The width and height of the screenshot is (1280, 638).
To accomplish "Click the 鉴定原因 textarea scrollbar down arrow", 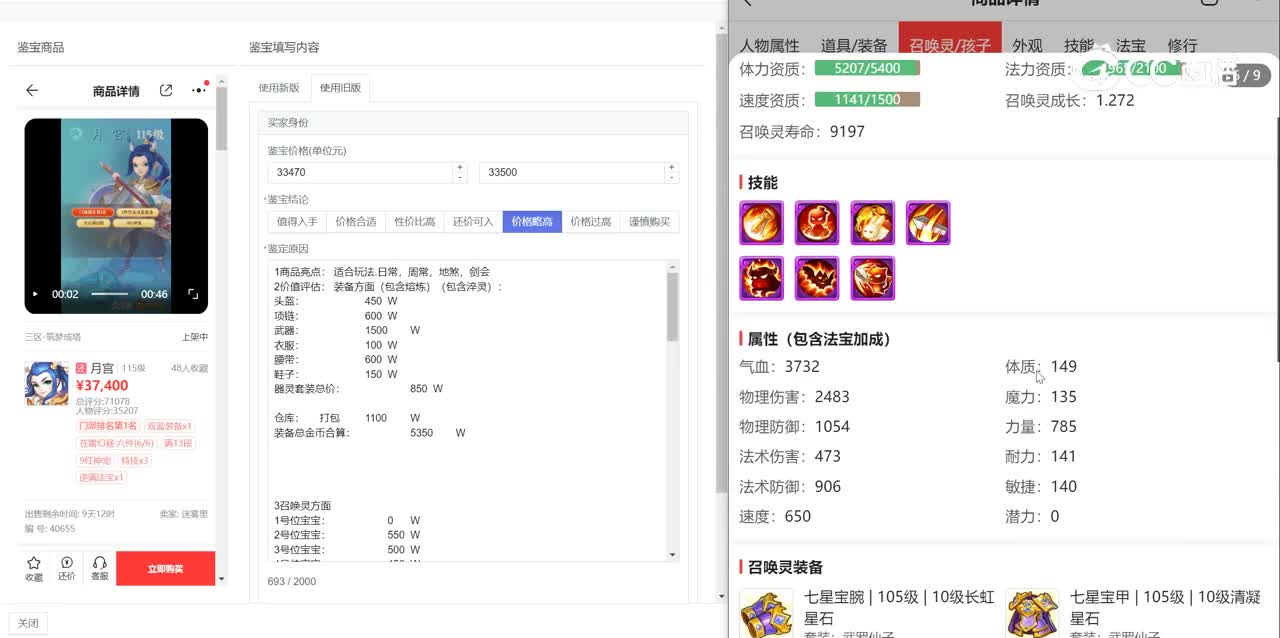I will click(672, 555).
